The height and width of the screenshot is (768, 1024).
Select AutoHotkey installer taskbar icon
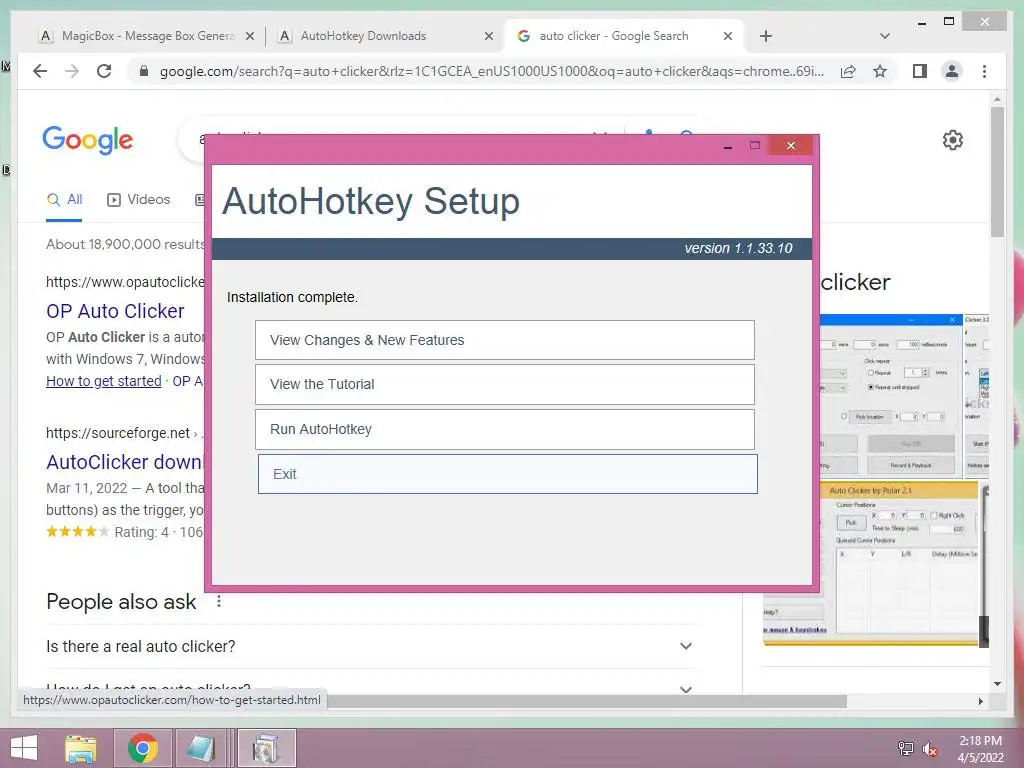266,748
